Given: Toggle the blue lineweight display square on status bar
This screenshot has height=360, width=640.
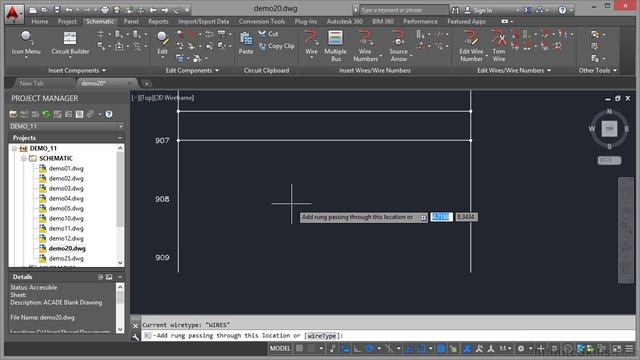Looking at the screenshot, I should point(441,349).
